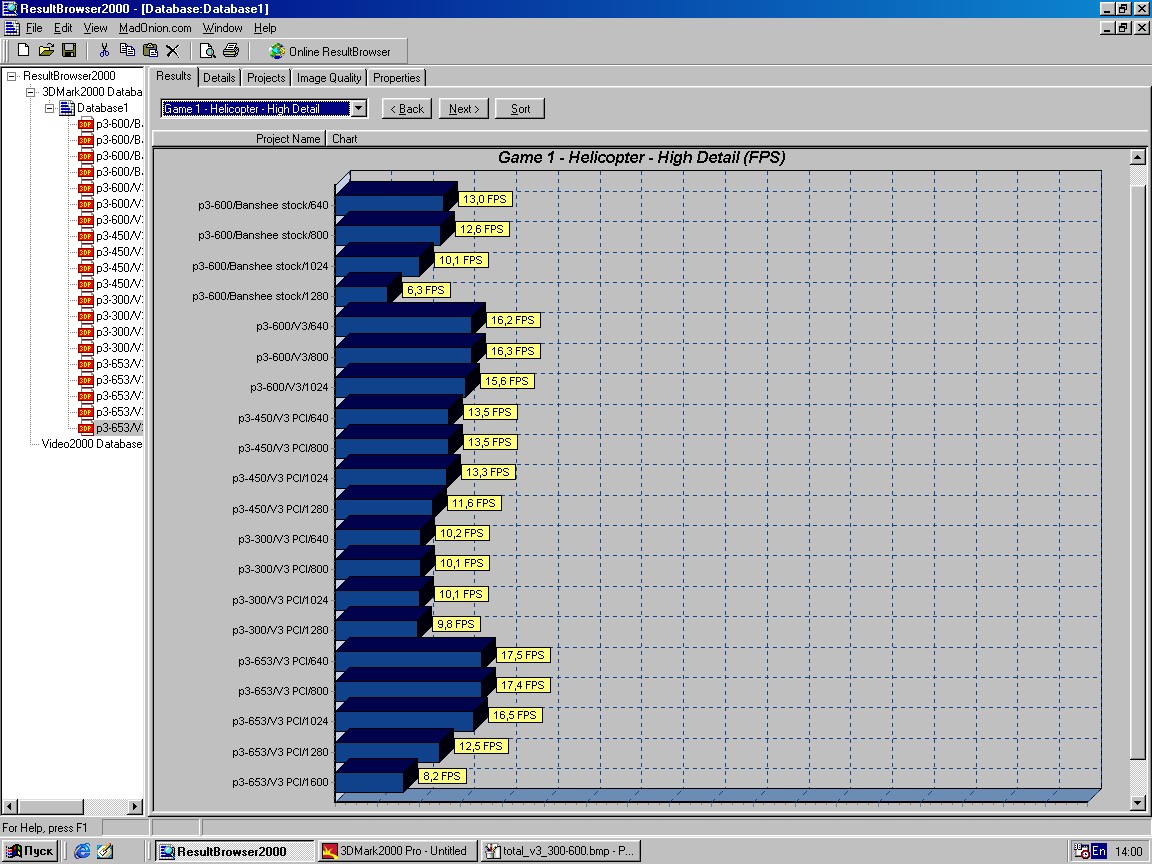This screenshot has width=1152, height=864.
Task: Open the MadOnion.com menu
Action: click(155, 28)
